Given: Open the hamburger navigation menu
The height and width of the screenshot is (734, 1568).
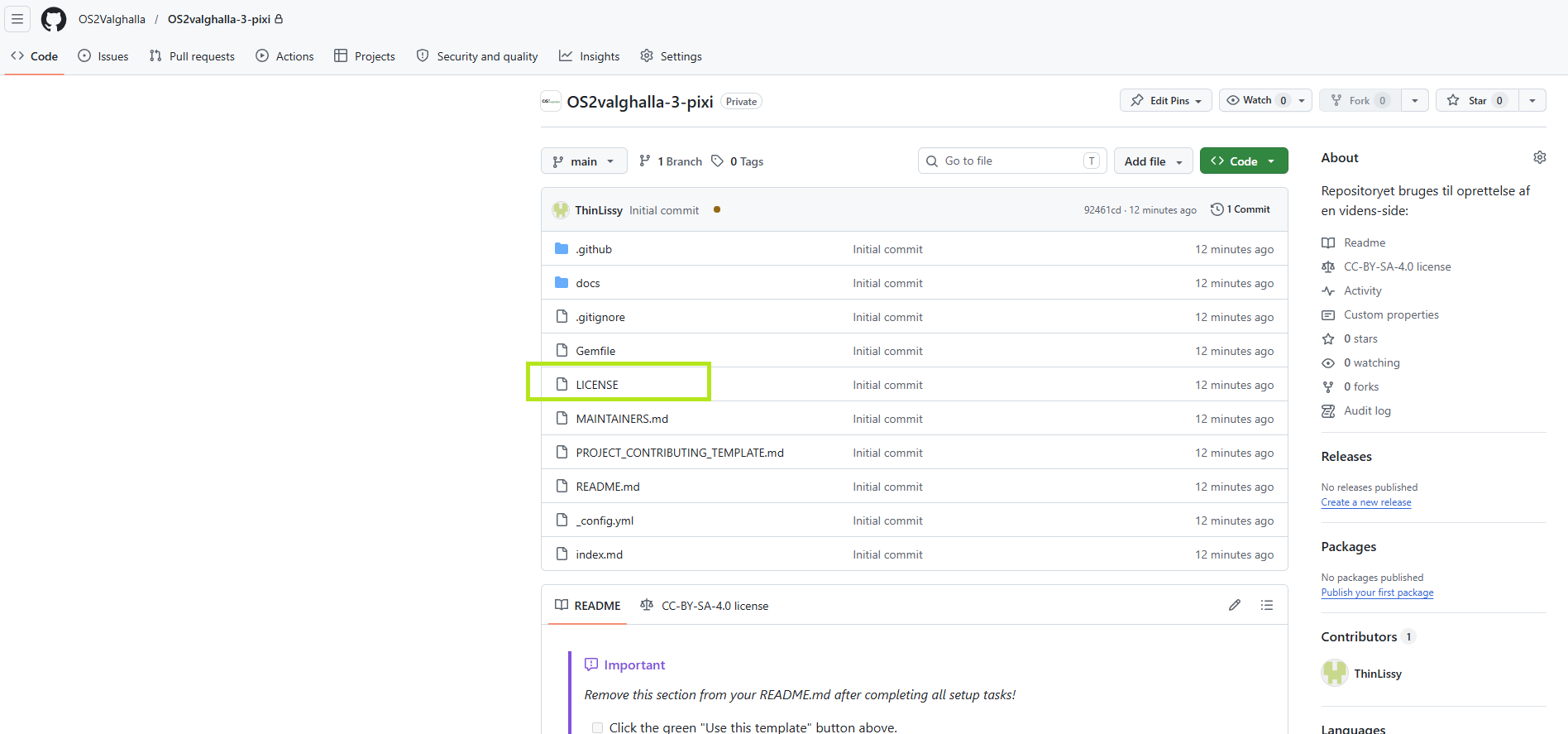Looking at the screenshot, I should pos(17,19).
